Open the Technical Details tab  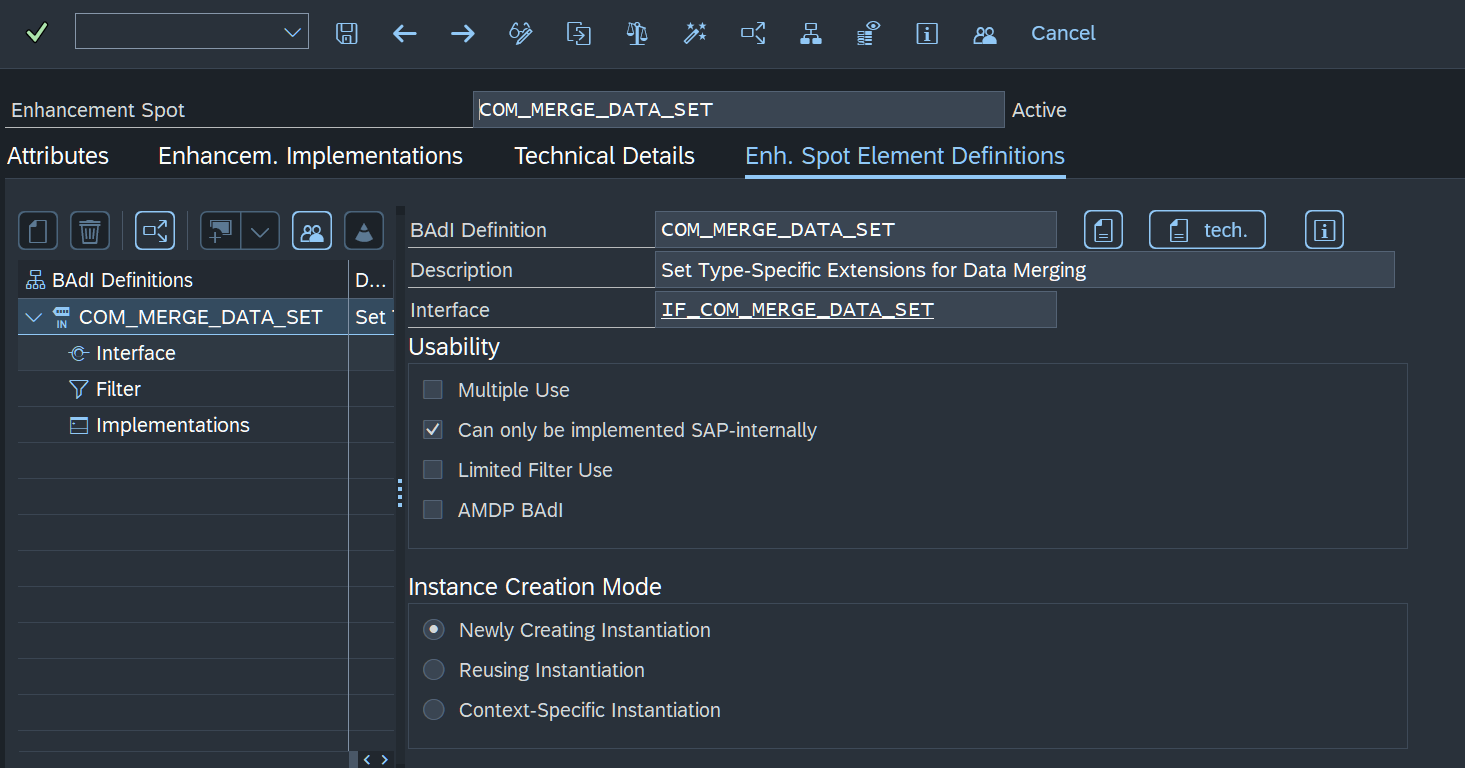(x=604, y=156)
